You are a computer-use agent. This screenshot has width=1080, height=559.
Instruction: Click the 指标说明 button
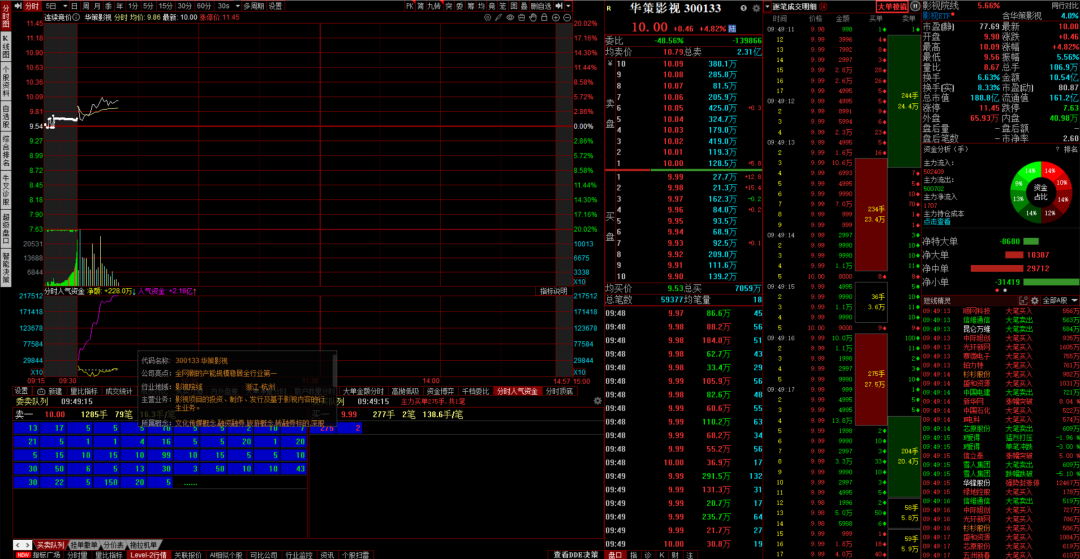553,291
